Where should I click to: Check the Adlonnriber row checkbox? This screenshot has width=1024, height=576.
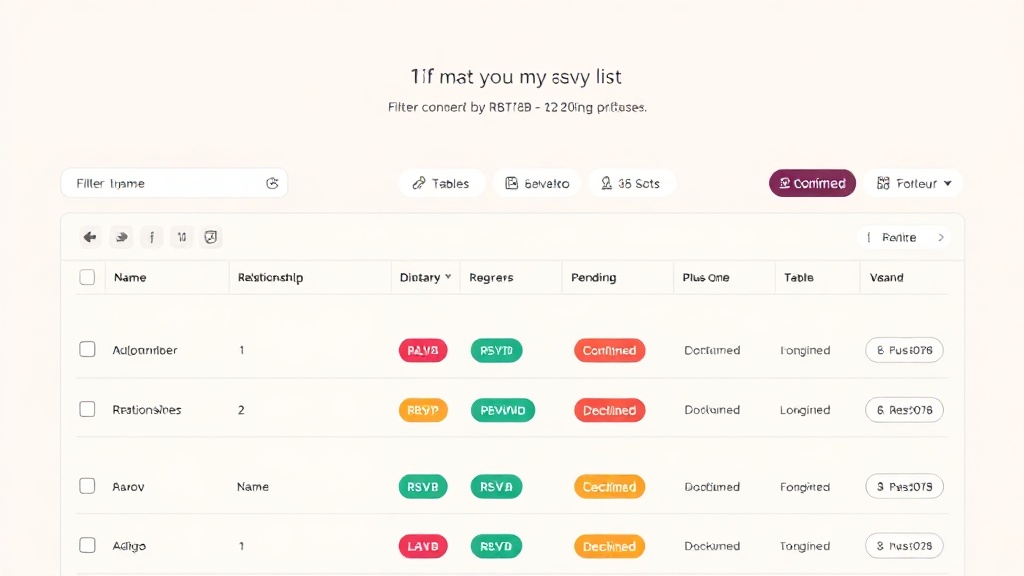(x=87, y=349)
